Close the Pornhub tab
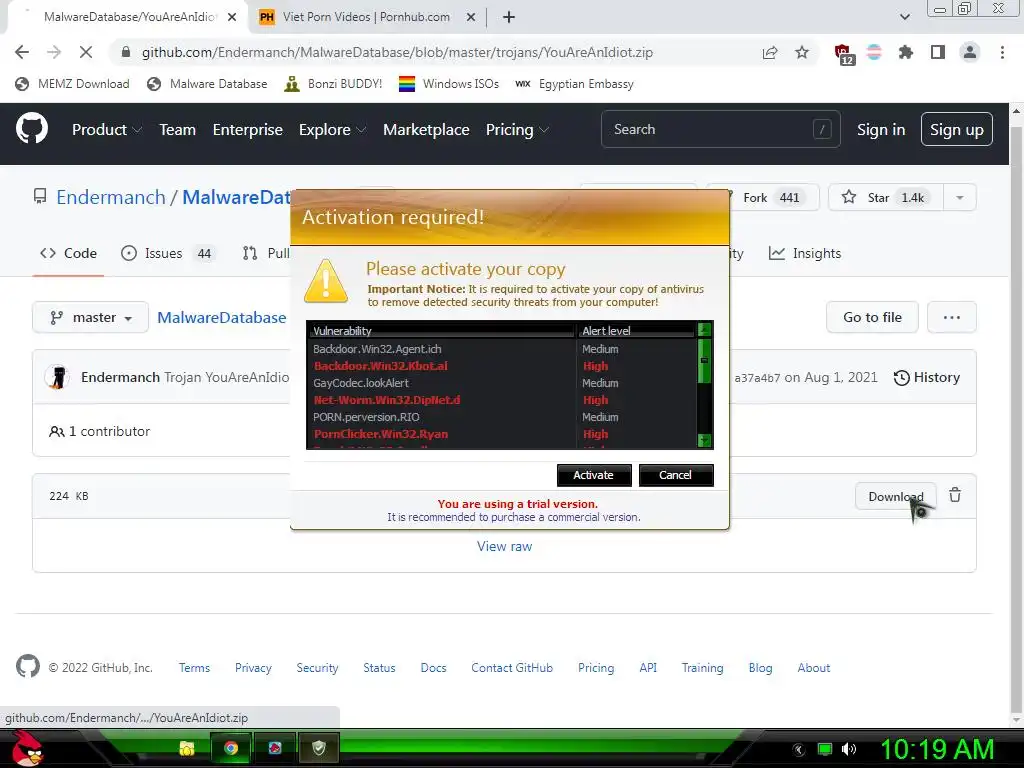Viewport: 1024px width, 768px height. tap(471, 17)
